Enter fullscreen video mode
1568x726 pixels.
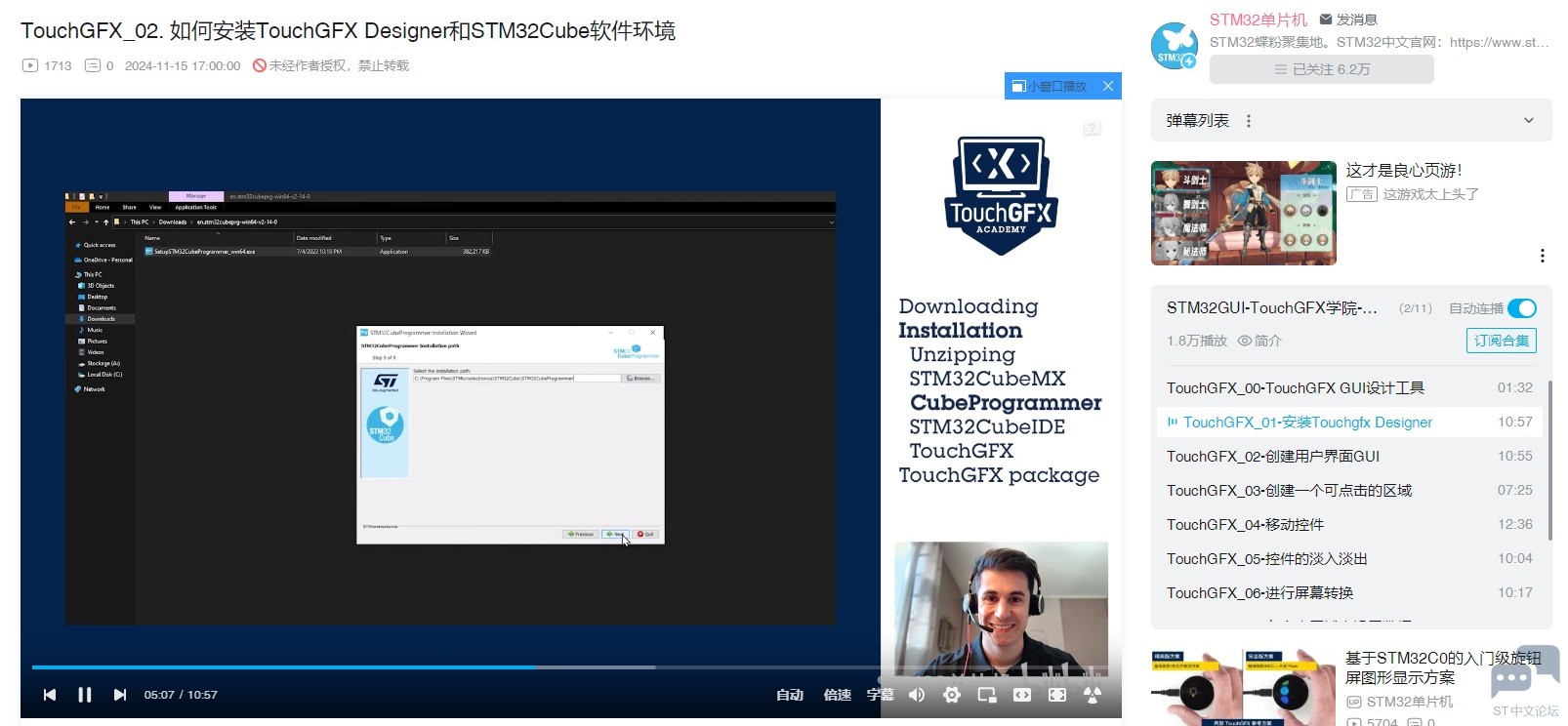[1057, 695]
